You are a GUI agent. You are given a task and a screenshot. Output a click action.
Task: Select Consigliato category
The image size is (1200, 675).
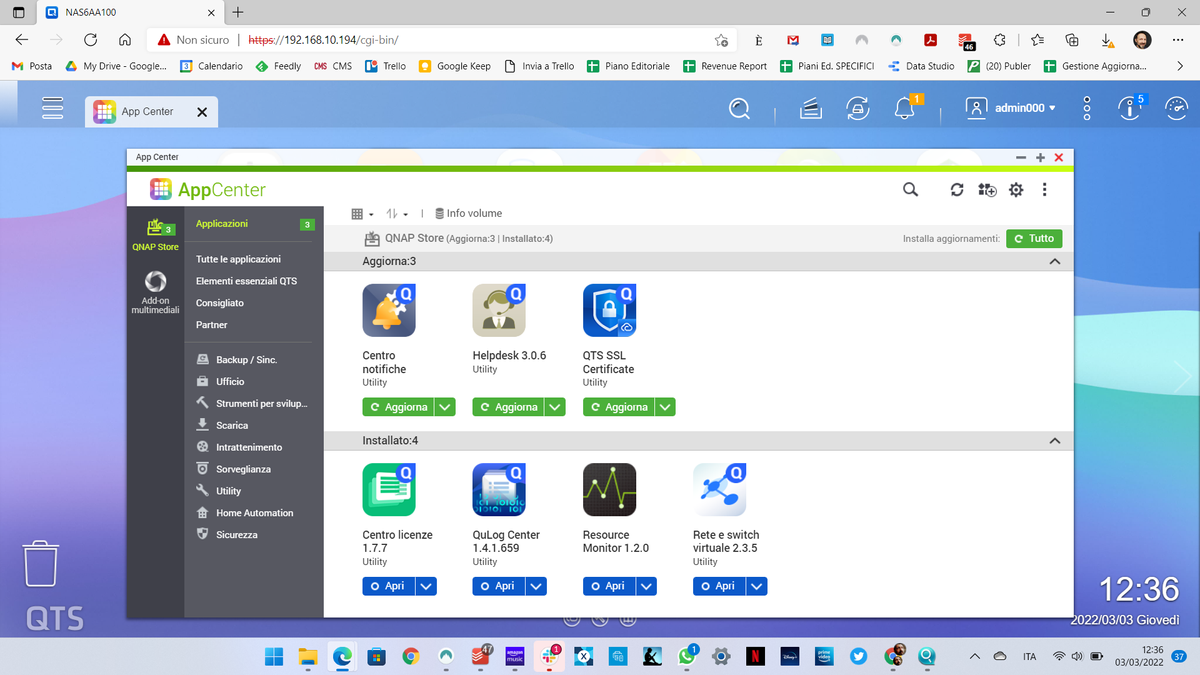220,303
